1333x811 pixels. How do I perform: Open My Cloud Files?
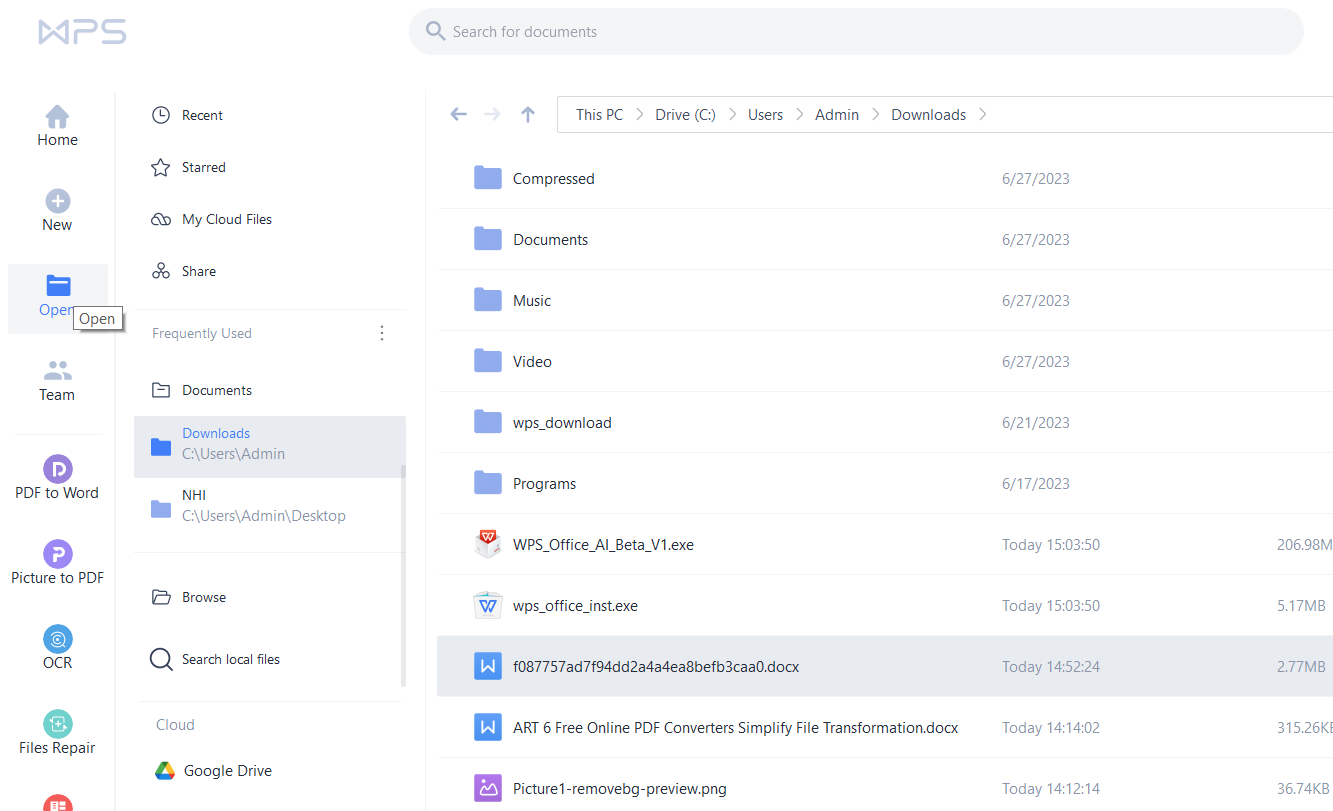tap(226, 219)
